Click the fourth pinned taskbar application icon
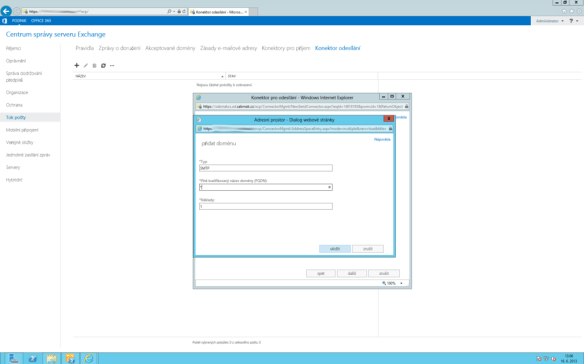 pos(70,358)
